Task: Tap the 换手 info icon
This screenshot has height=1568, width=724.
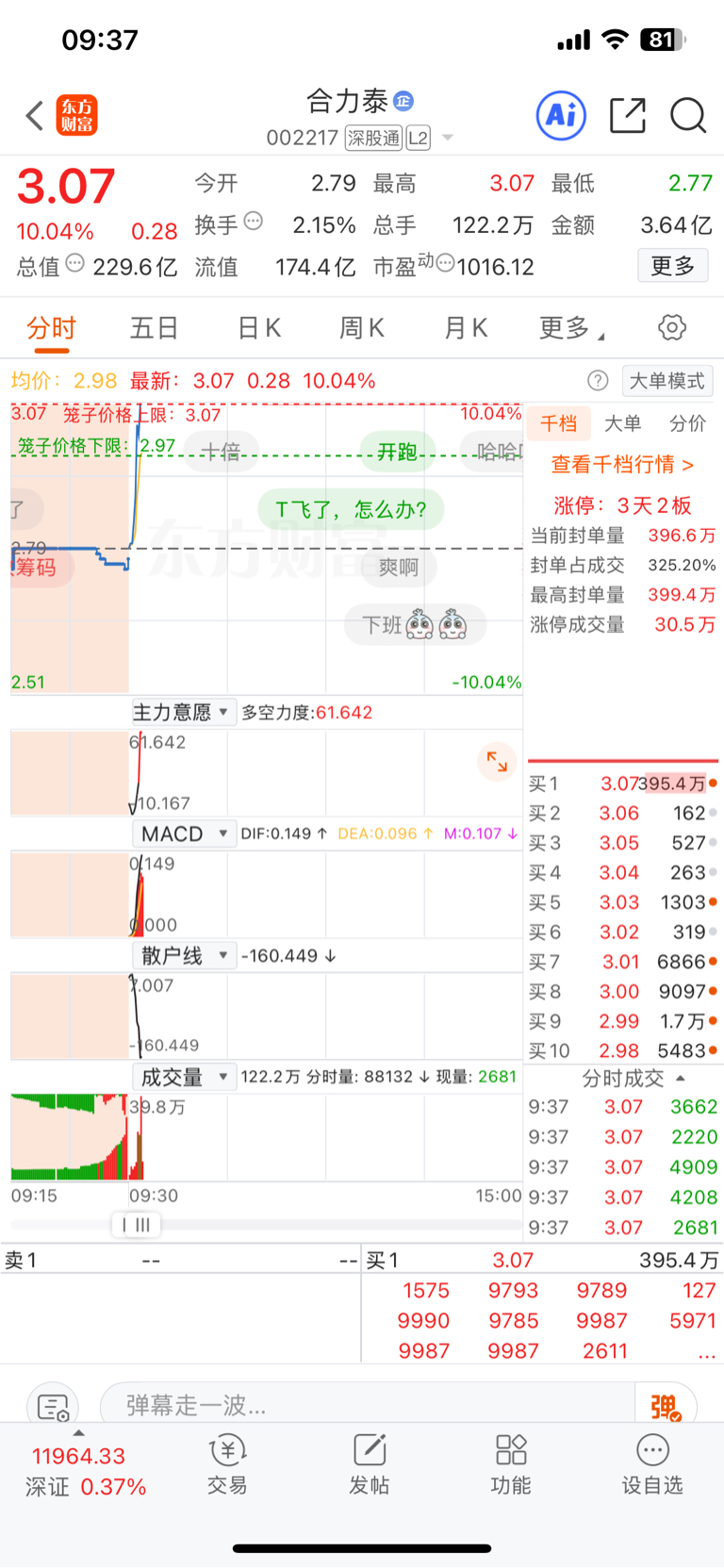Action: pyautogui.click(x=253, y=222)
